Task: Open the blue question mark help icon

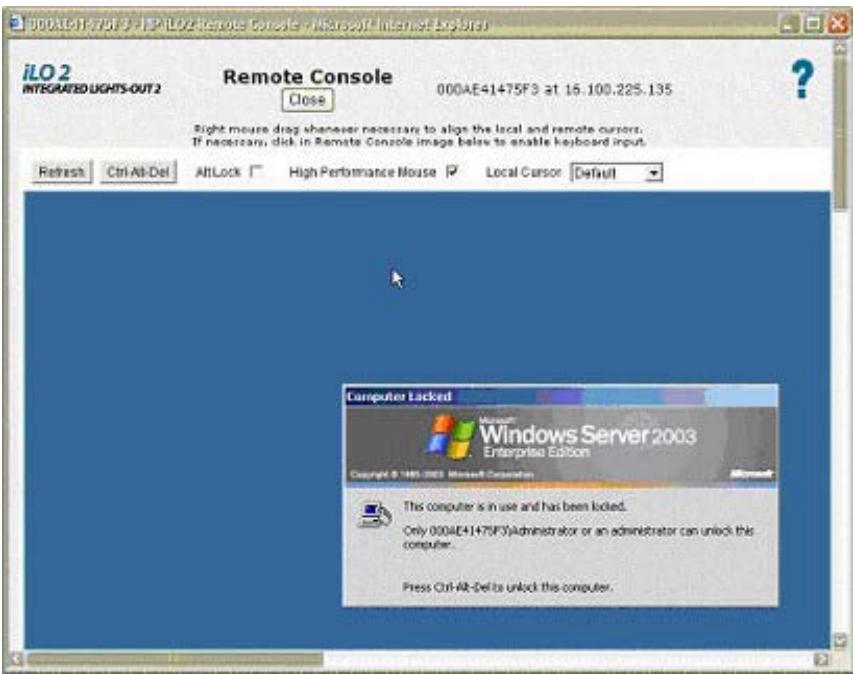Action: click(802, 79)
